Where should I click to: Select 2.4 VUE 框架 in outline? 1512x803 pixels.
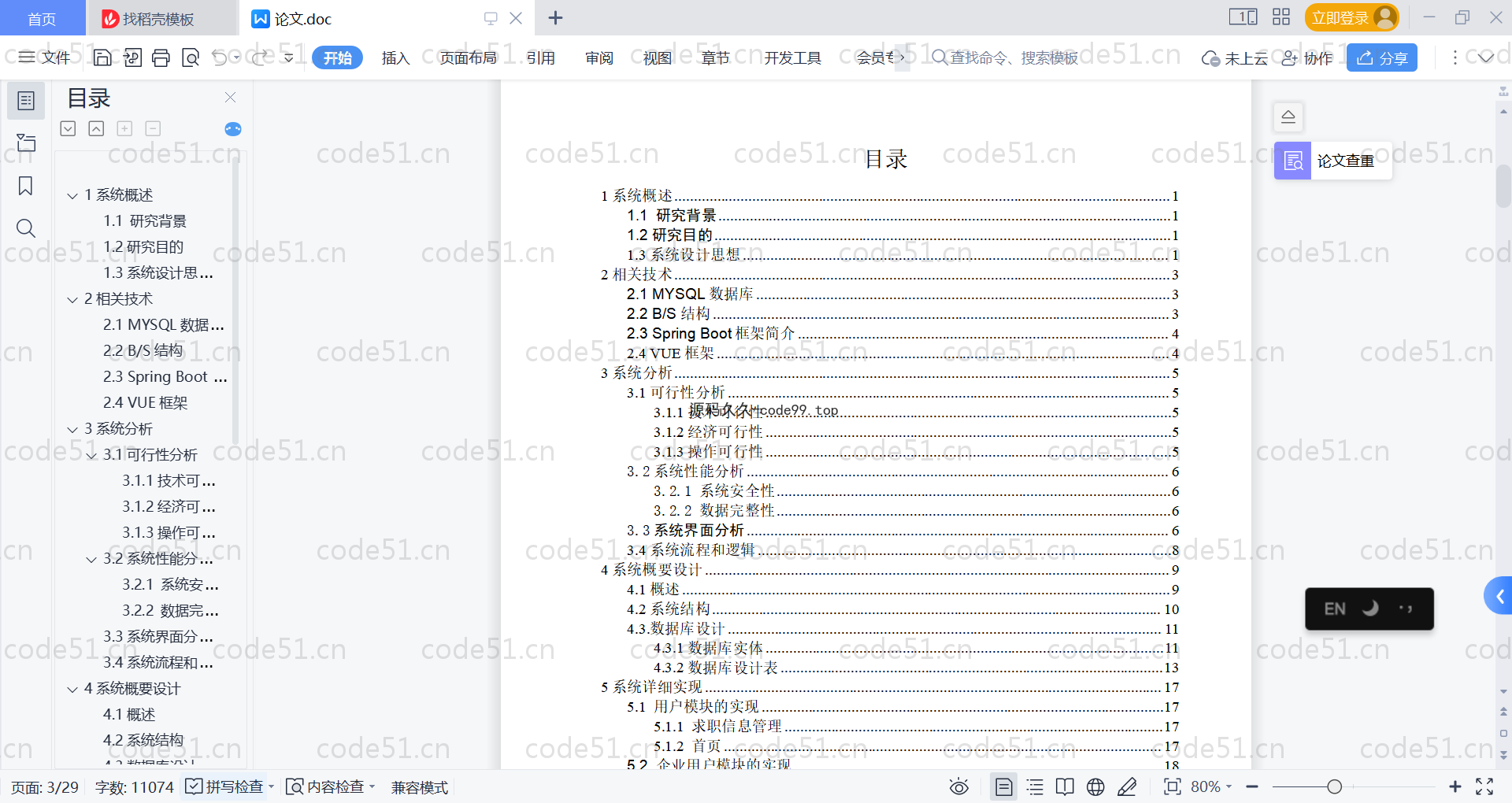146,403
